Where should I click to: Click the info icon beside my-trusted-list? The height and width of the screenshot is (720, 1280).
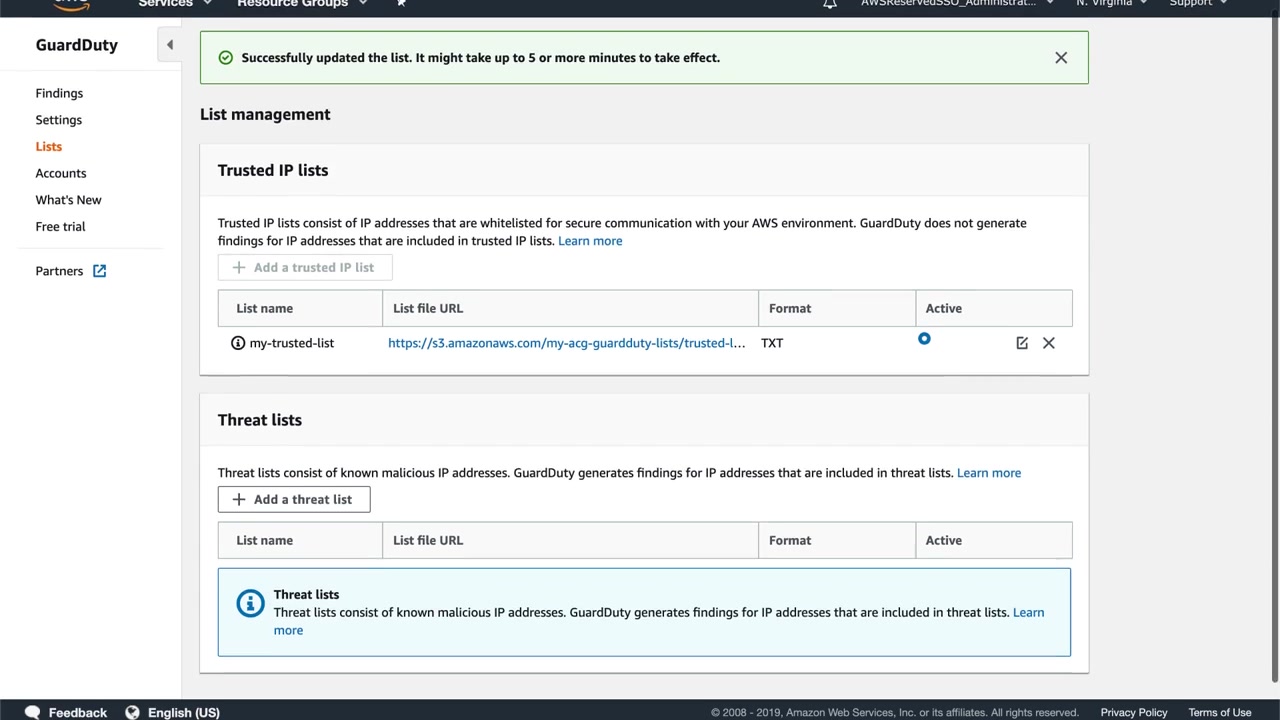(238, 343)
